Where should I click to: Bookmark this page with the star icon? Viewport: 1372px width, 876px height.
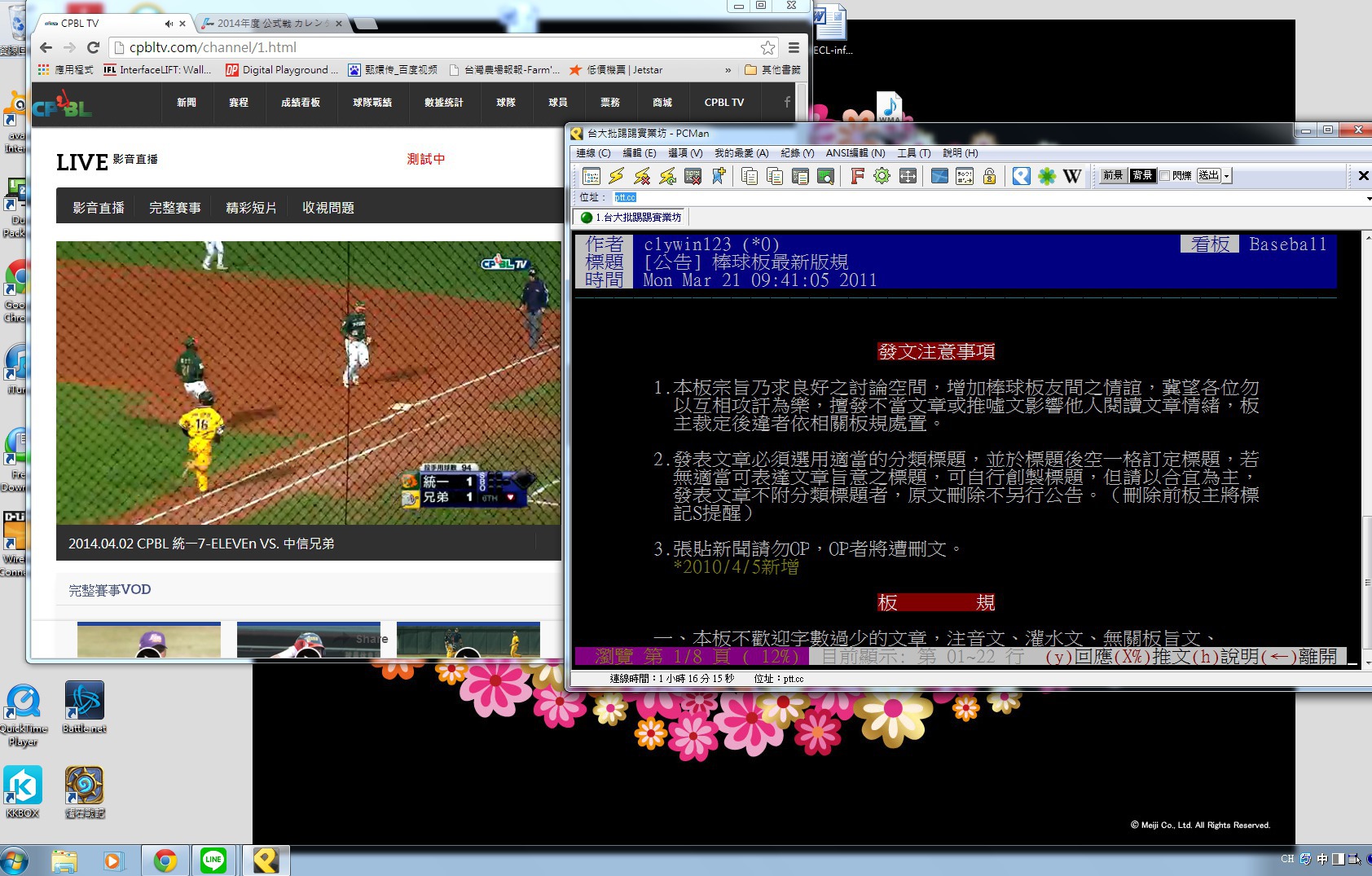pos(767,47)
